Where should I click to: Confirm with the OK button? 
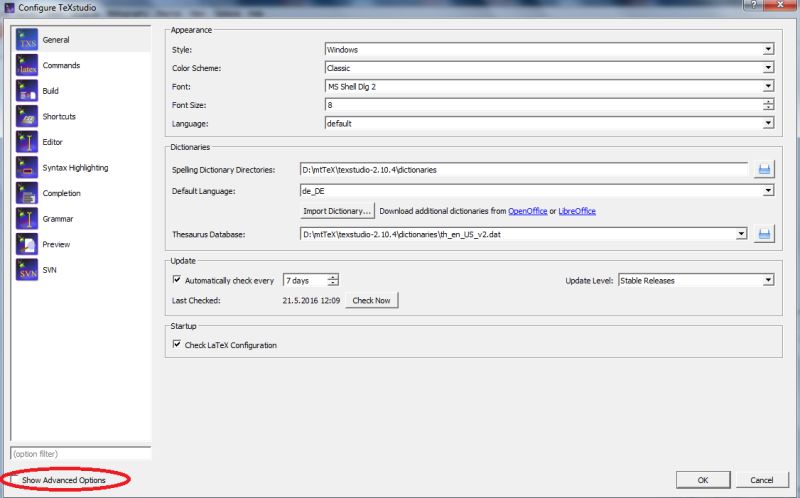tap(703, 480)
